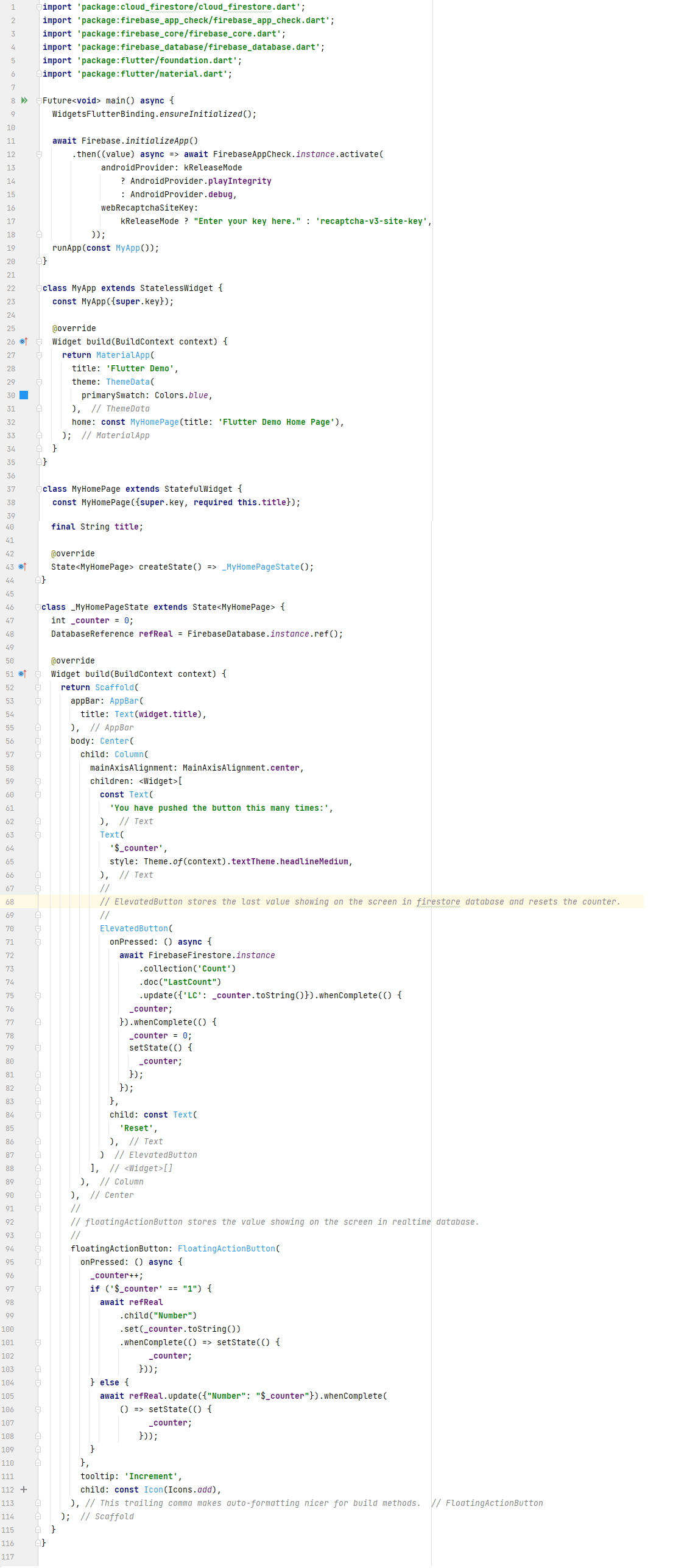Click textTheme.headlineMedium style value
Image resolution: width=687 pixels, height=1568 pixels.
coord(289,861)
